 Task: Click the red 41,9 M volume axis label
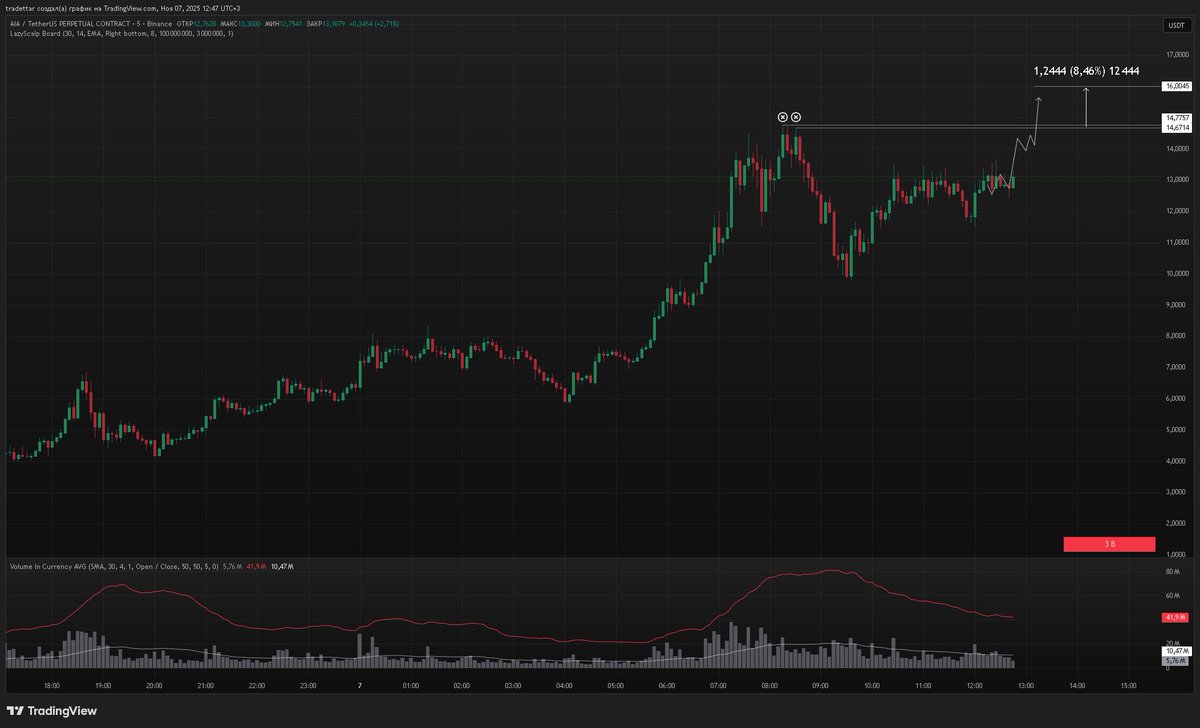(x=1175, y=618)
